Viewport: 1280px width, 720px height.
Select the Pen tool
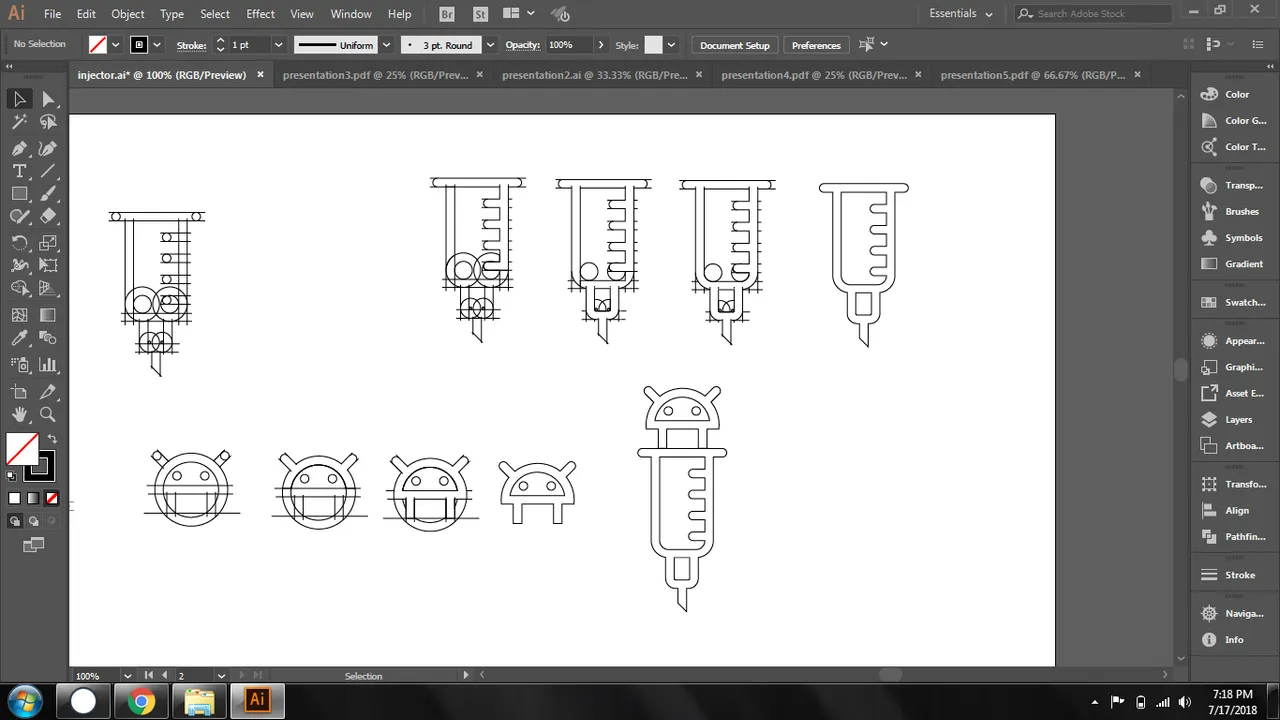[19, 147]
